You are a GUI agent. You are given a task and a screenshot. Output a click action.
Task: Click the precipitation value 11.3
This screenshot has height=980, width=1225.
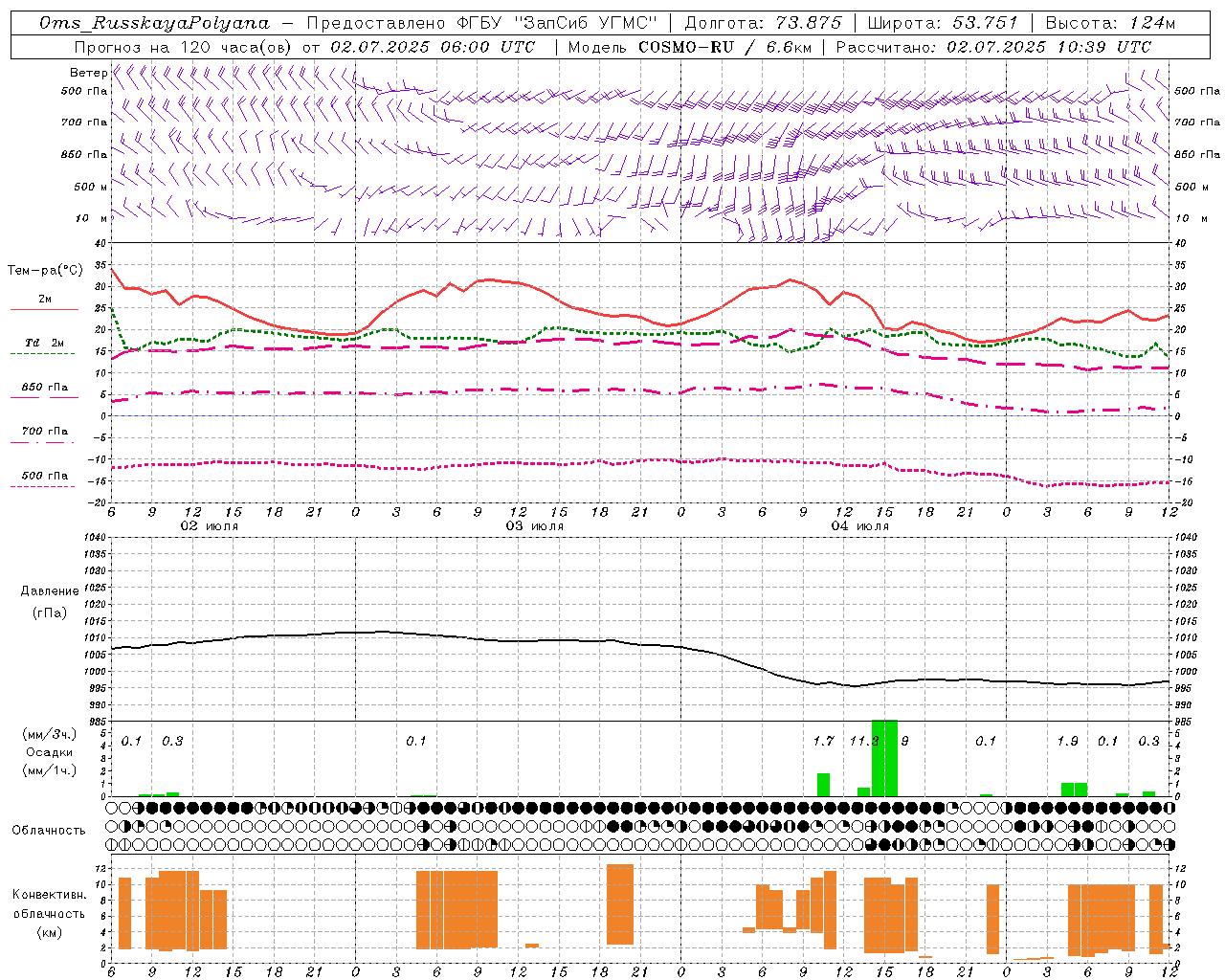[864, 741]
